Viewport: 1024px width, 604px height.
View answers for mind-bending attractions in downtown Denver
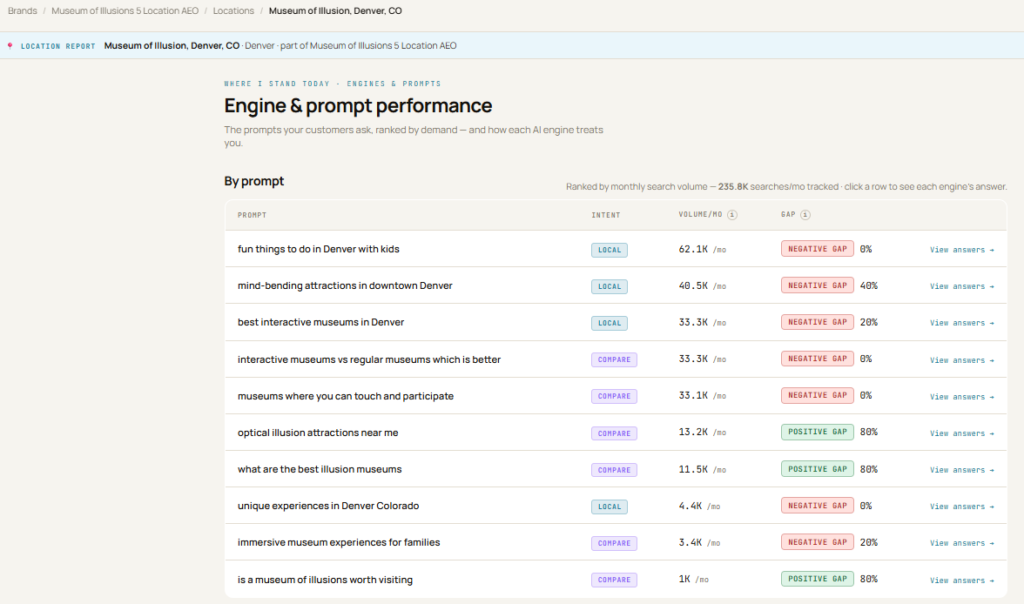pyautogui.click(x=962, y=287)
